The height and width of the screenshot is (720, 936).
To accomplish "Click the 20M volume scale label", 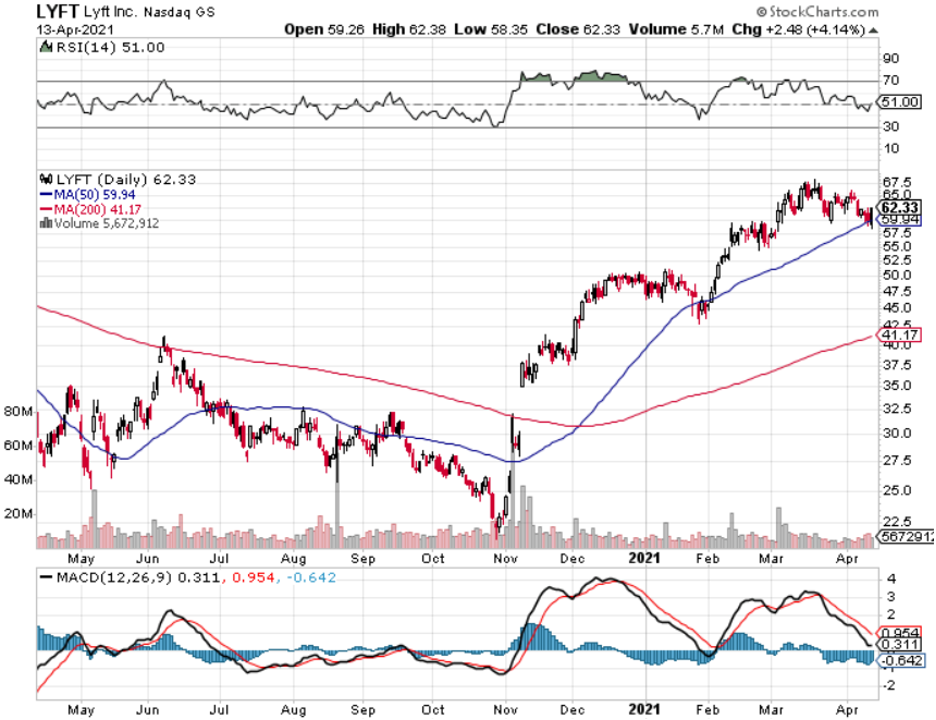I will [x=18, y=513].
